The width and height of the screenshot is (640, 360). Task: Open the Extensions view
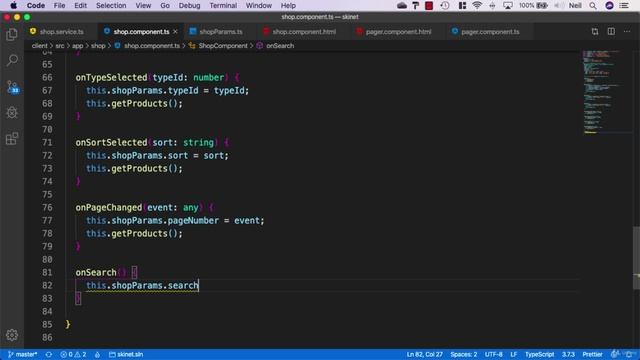pyautogui.click(x=12, y=139)
